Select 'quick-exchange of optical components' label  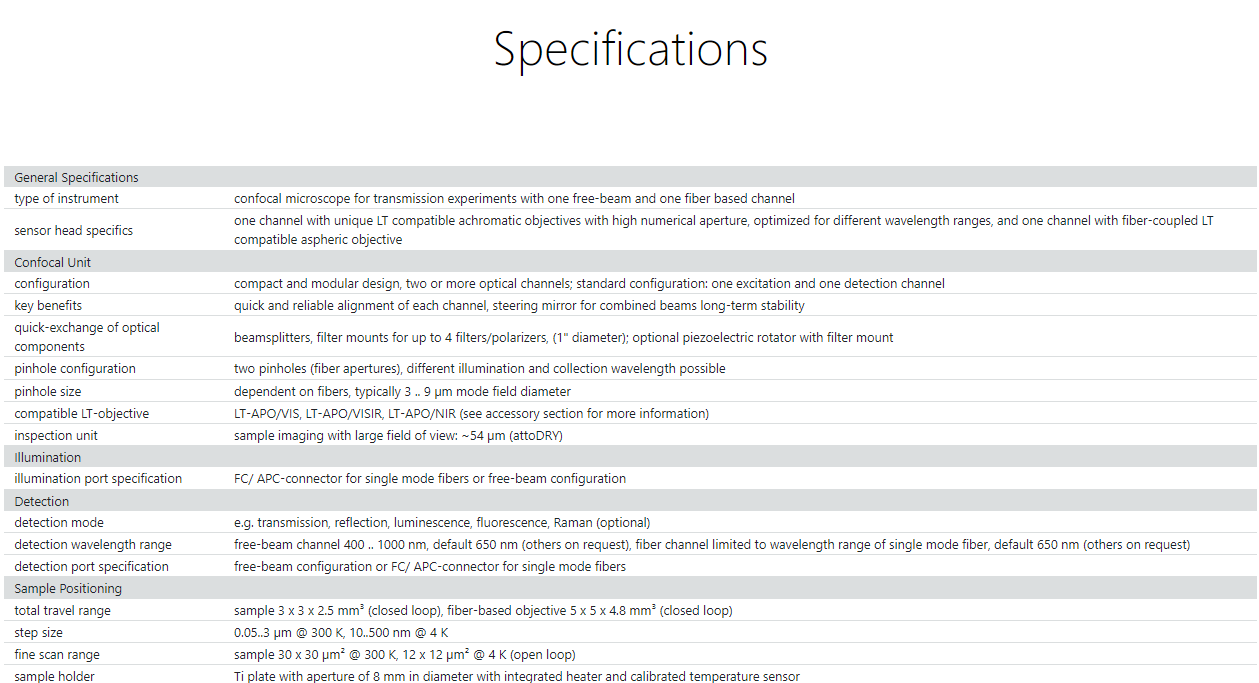(x=87, y=337)
